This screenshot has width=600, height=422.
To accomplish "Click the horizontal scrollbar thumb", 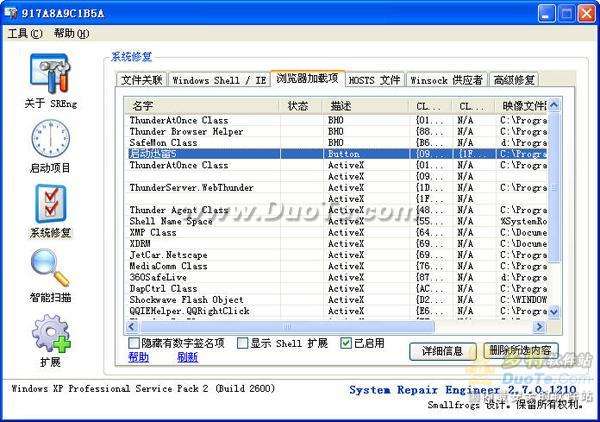I will pyautogui.click(x=287, y=326).
